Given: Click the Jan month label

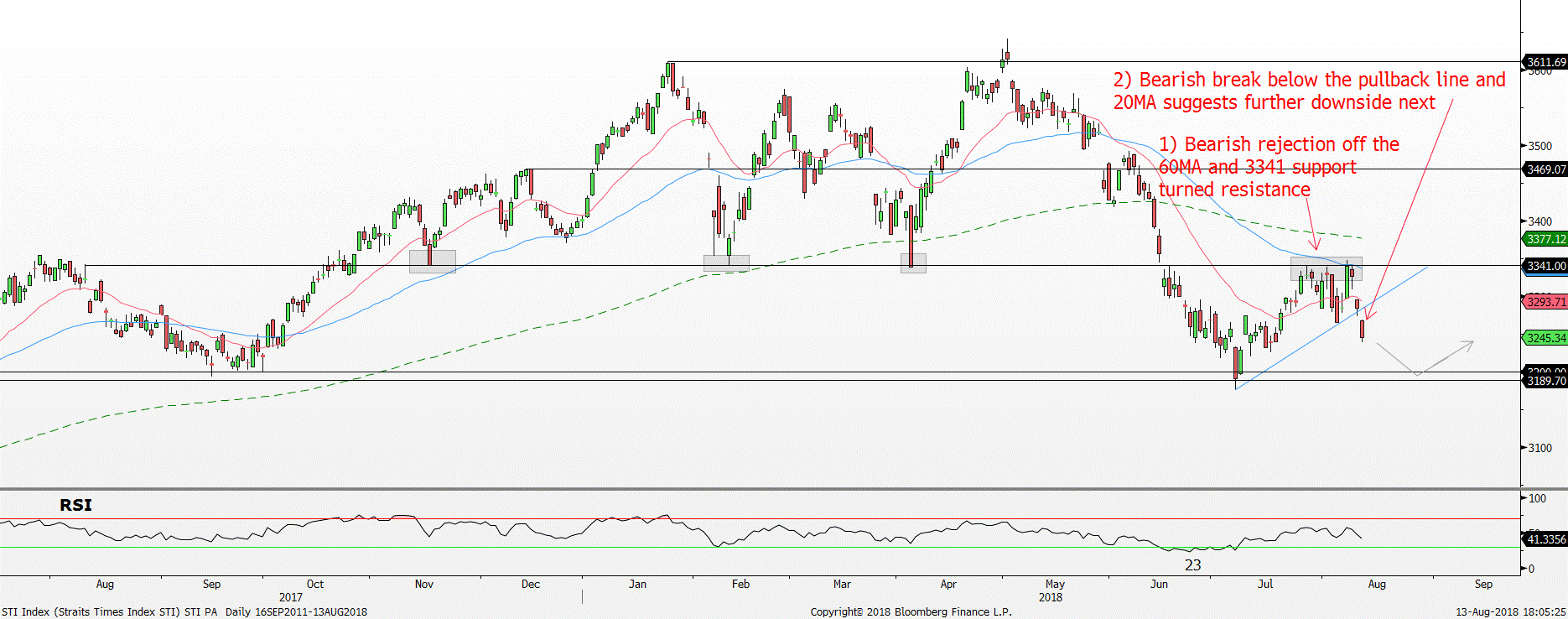Looking at the screenshot, I should [637, 584].
